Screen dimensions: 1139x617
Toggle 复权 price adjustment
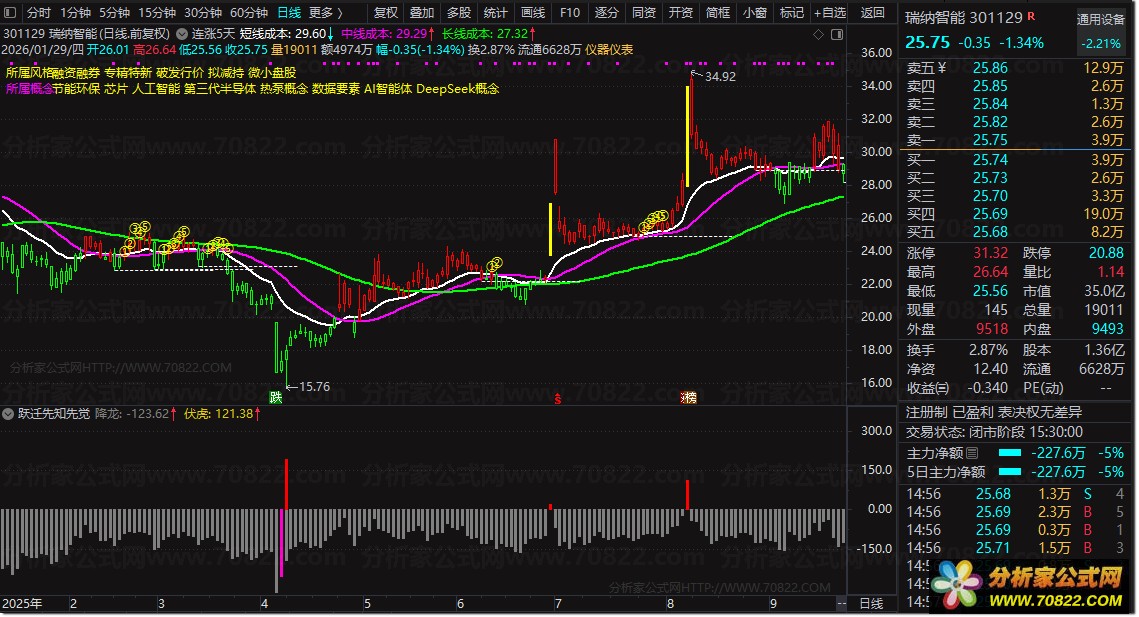385,13
